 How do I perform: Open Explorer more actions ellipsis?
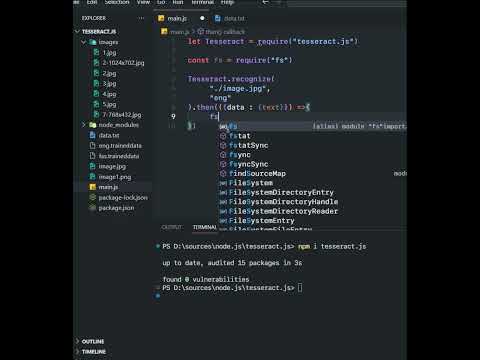(141, 18)
